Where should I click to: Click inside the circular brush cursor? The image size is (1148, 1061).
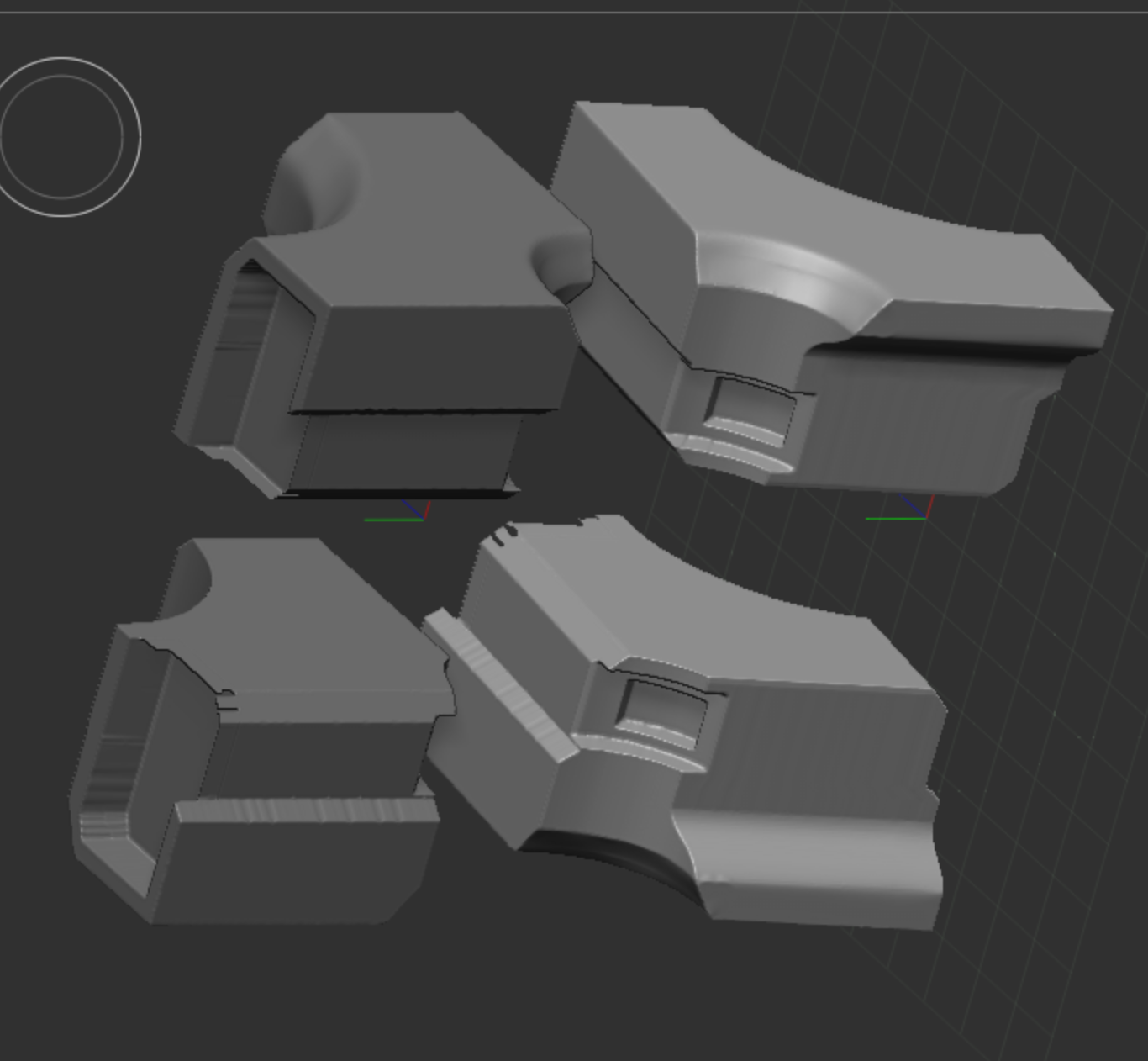click(x=62, y=137)
